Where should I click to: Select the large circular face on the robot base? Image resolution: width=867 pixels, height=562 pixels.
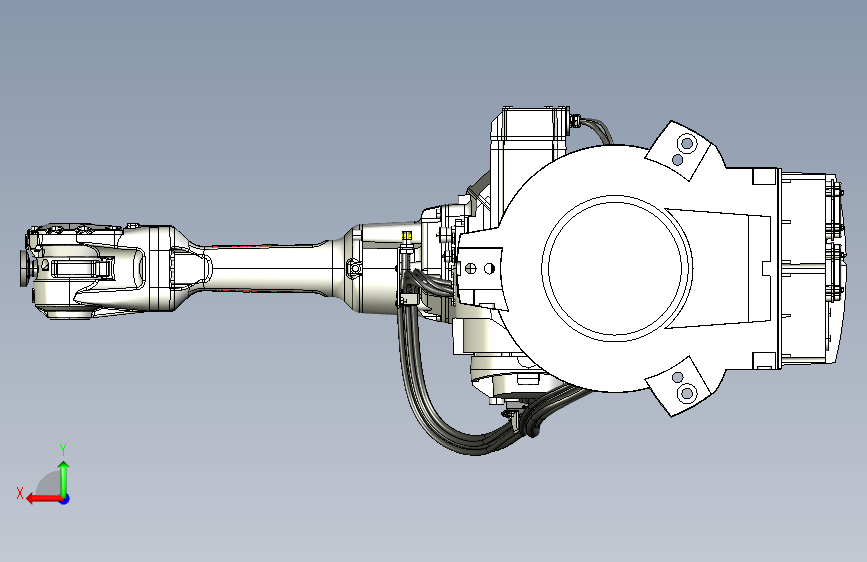(x=617, y=268)
